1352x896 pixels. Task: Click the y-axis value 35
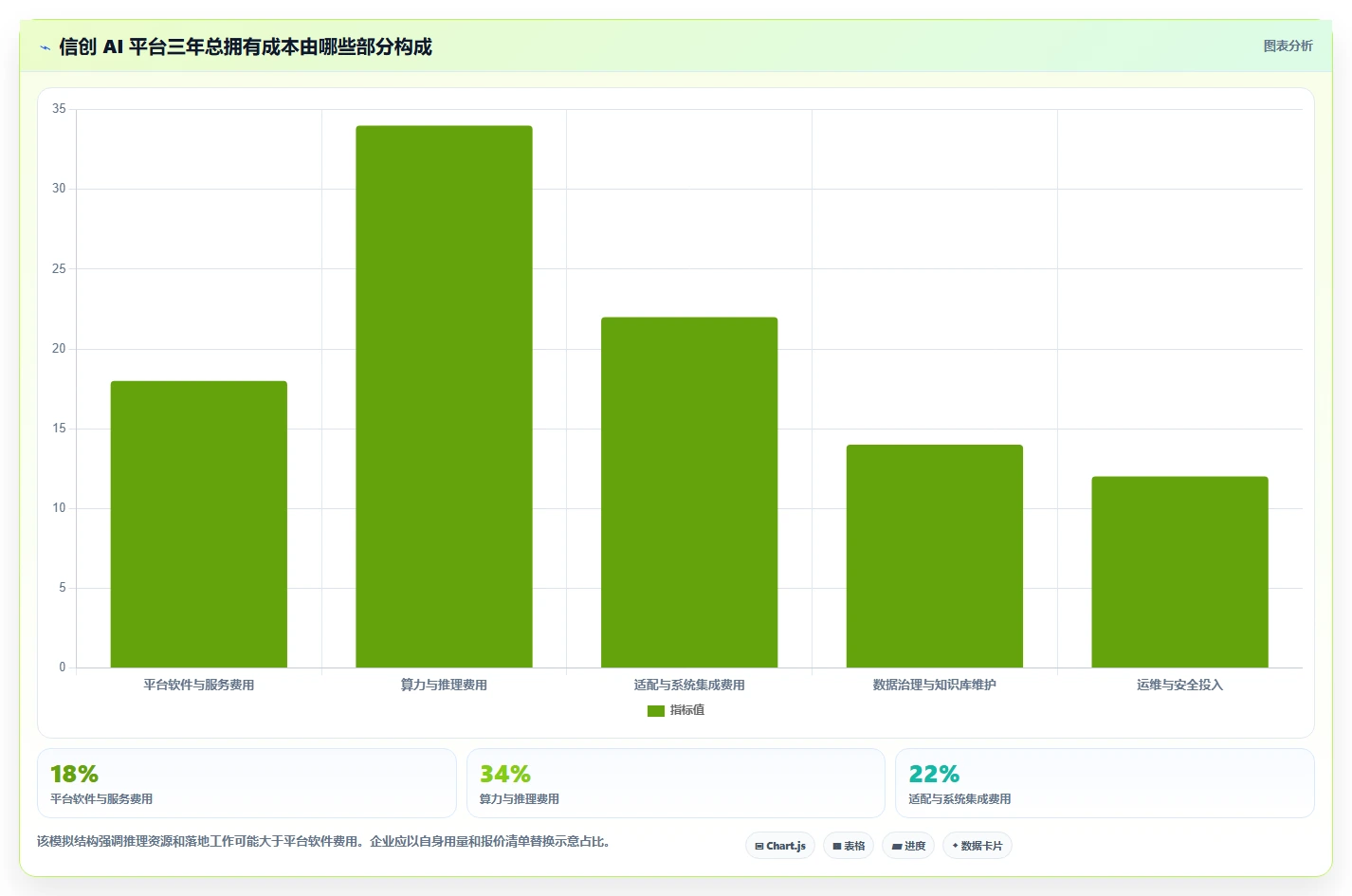click(x=59, y=109)
